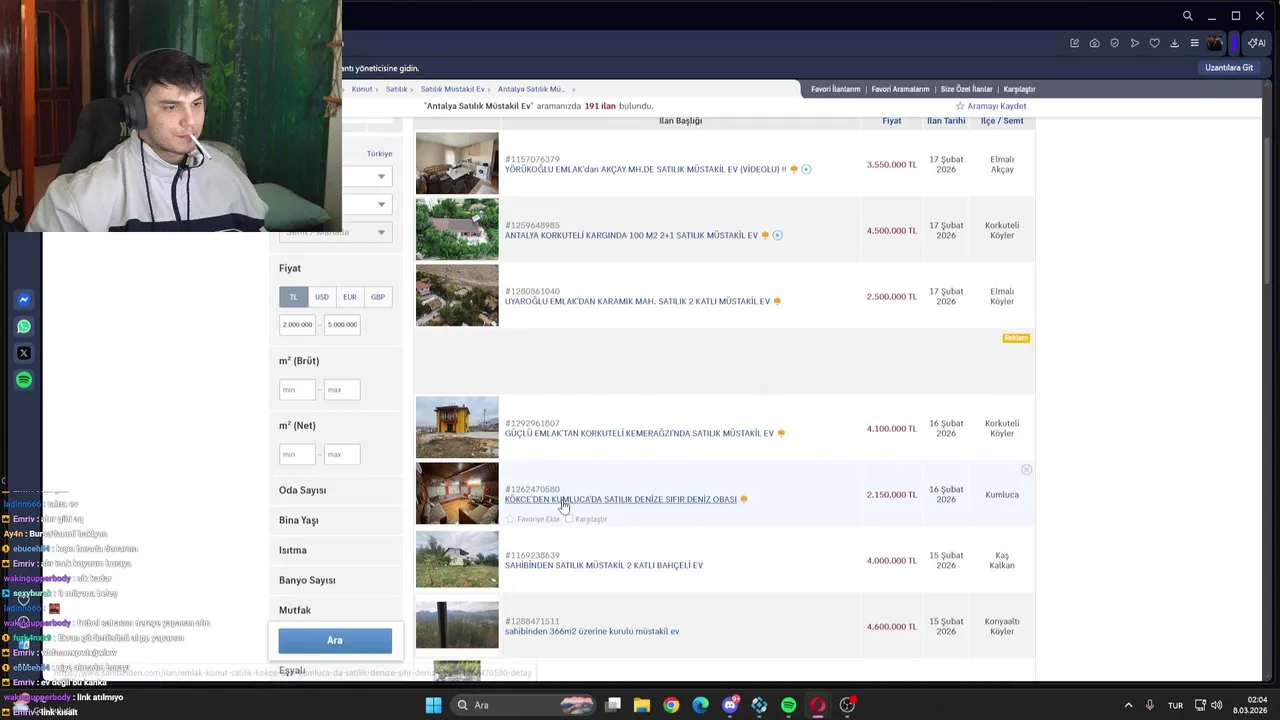1280x720 pixels.
Task: Click the maximum price field 5.000.000
Action: (x=342, y=324)
